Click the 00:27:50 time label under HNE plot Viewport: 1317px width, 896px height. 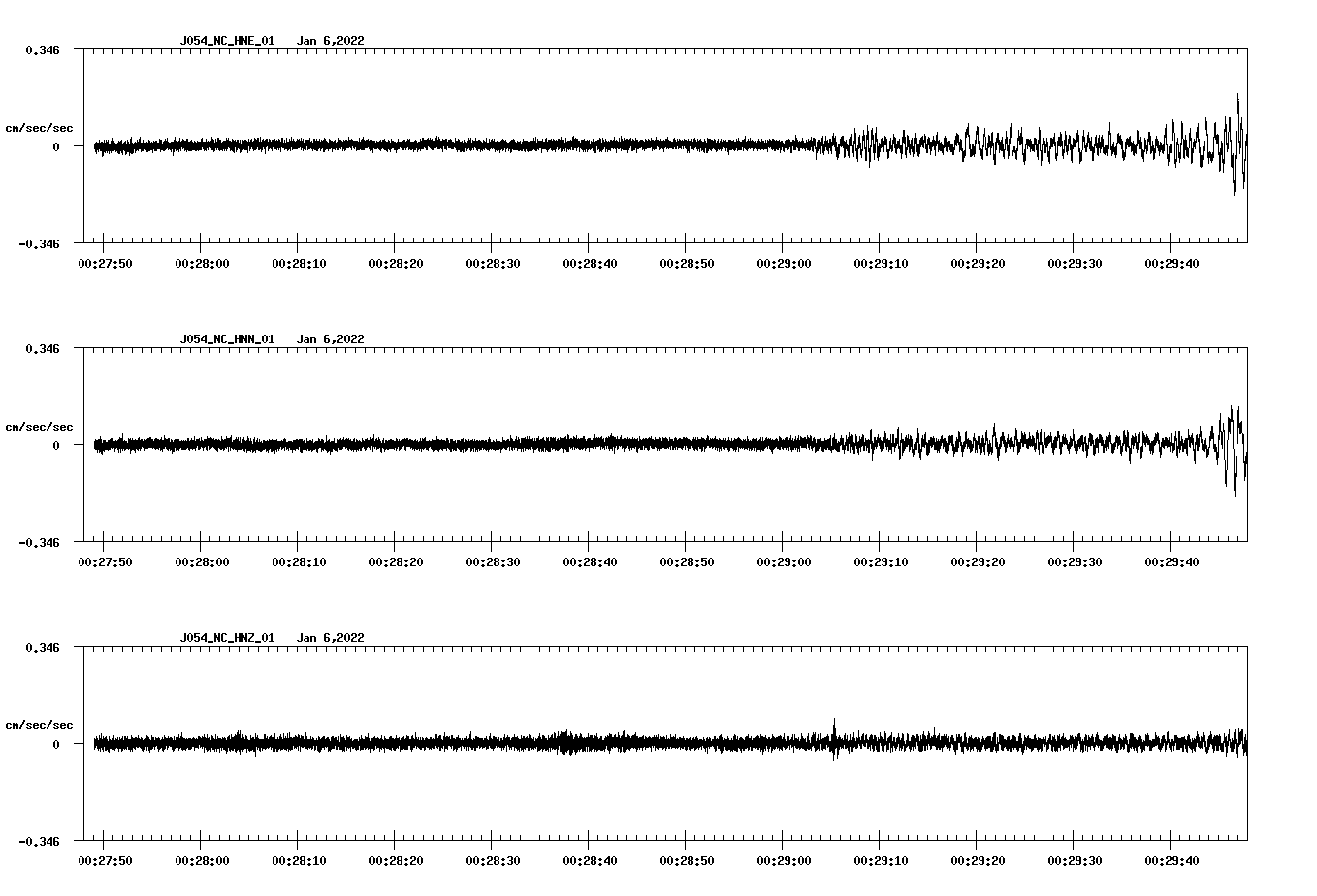105,264
